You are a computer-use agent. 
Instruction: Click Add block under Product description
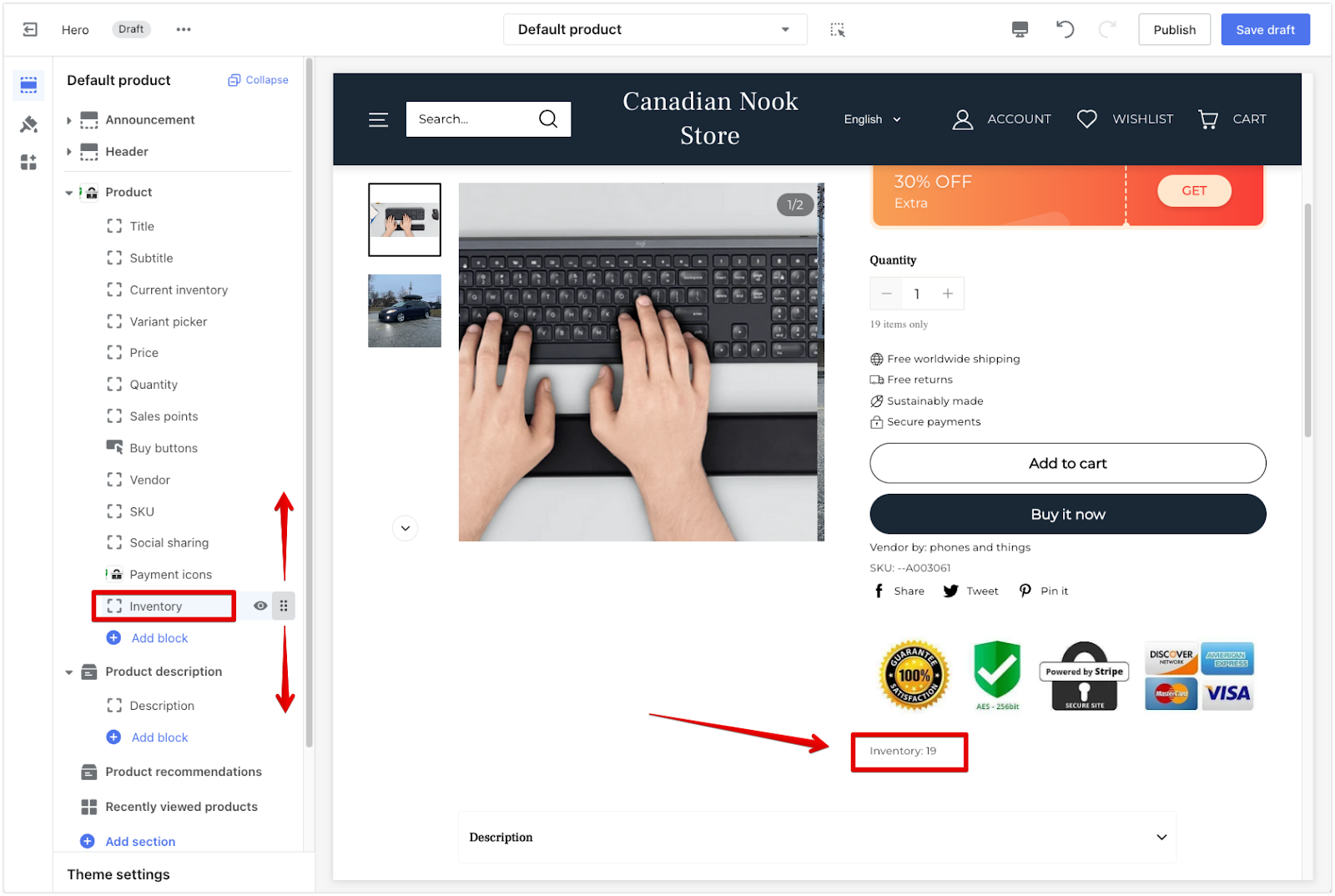[159, 737]
